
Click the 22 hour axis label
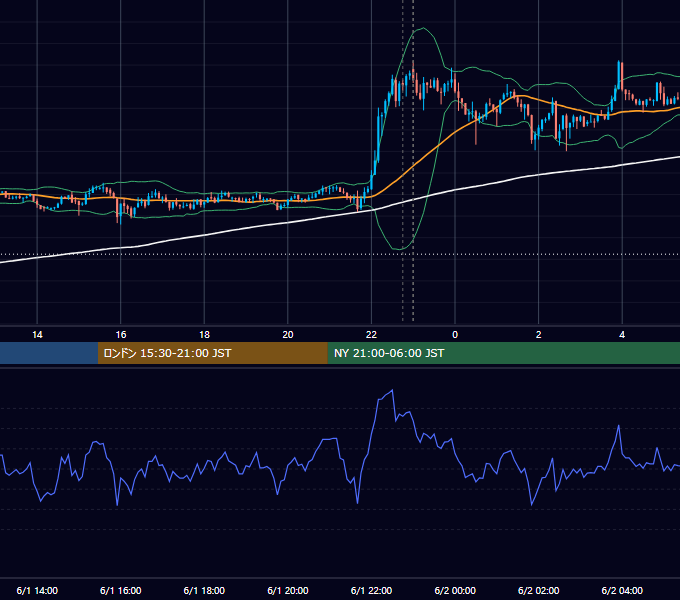coord(371,335)
